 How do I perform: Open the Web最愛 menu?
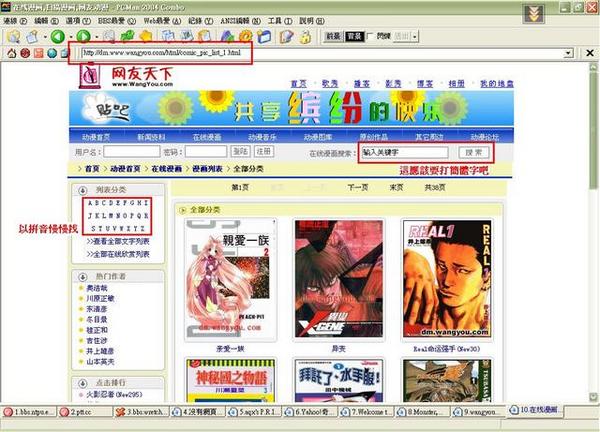tap(162, 21)
